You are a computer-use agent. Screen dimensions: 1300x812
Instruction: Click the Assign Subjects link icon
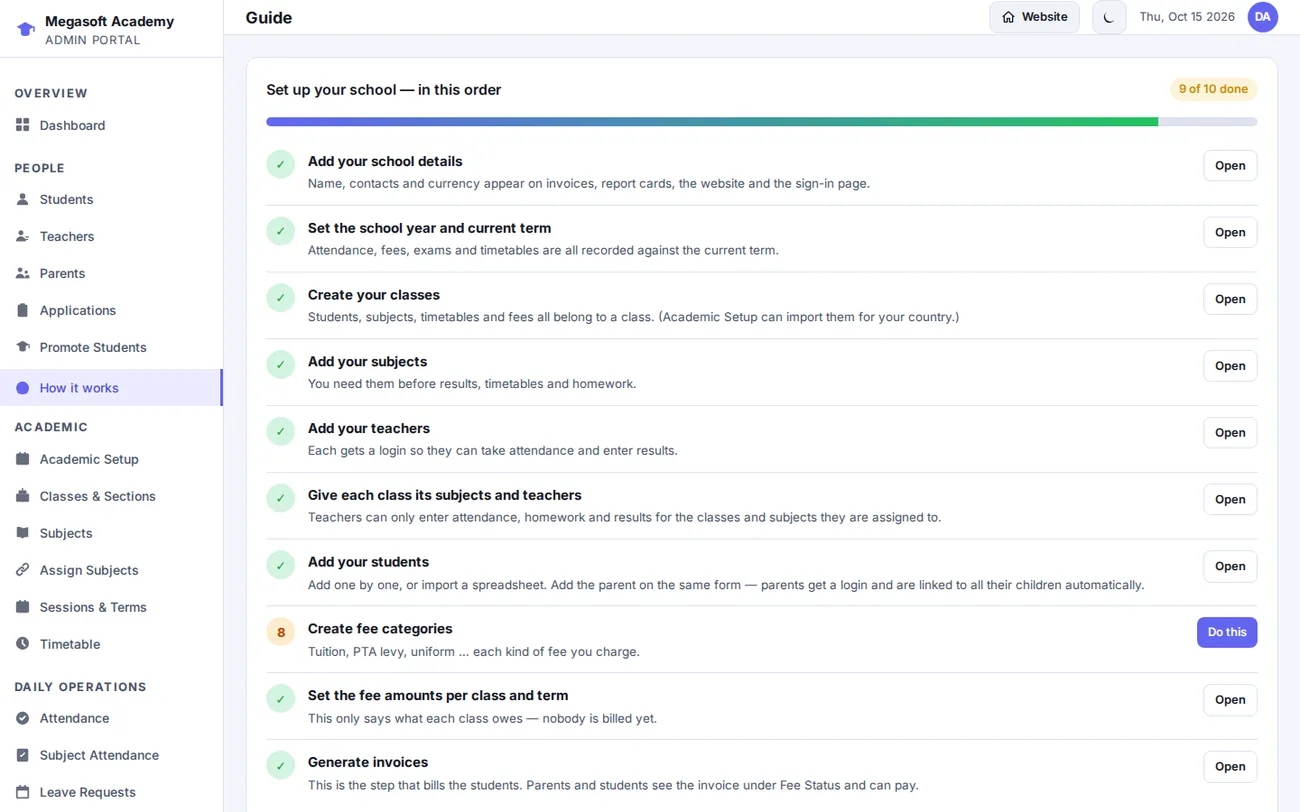click(x=23, y=570)
